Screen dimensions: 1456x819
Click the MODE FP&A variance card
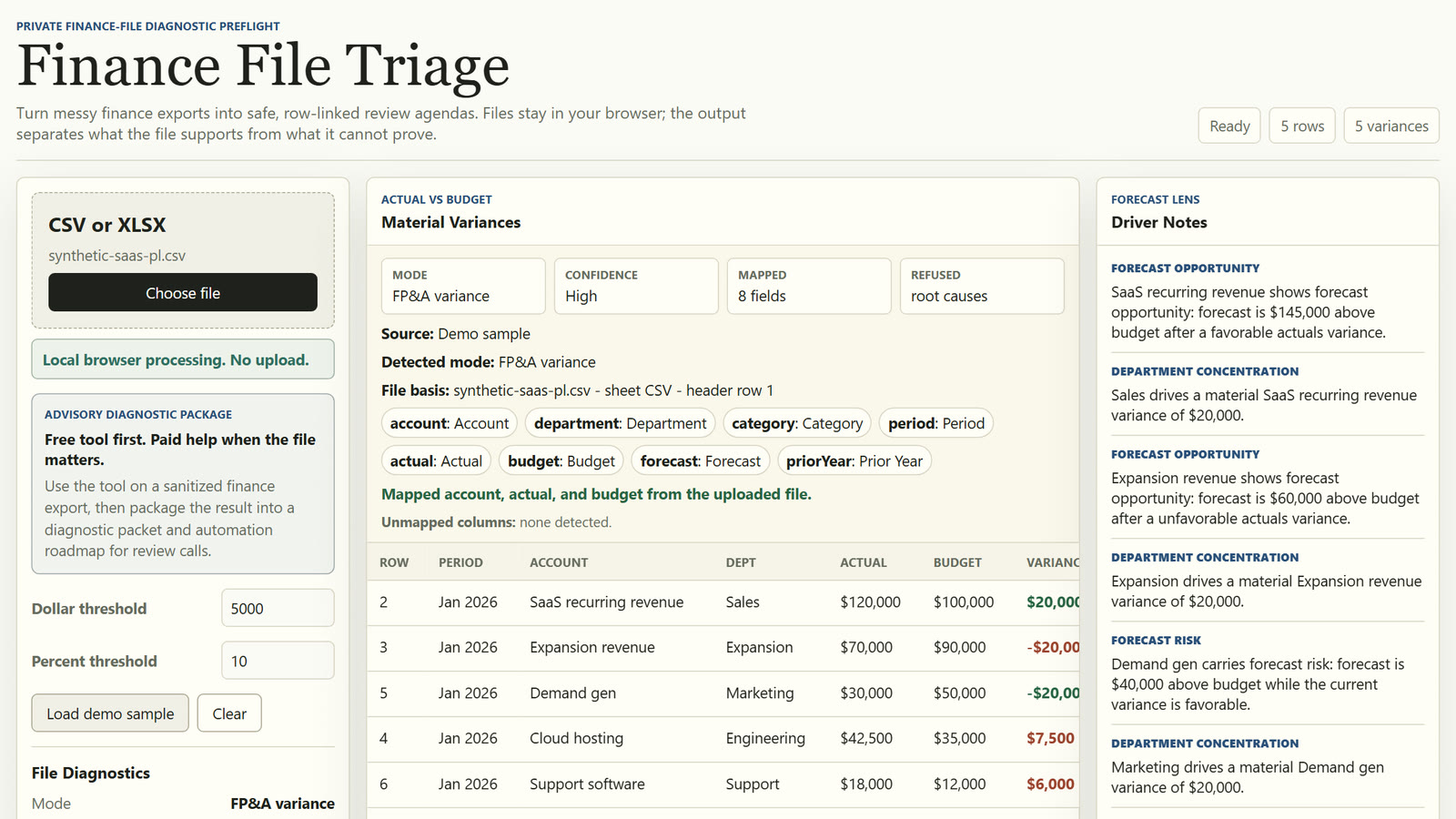(x=463, y=286)
